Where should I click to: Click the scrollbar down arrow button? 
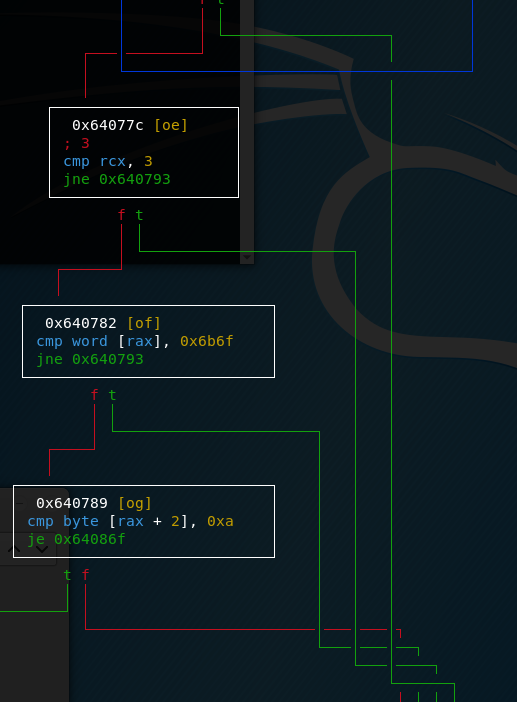pyautogui.click(x=247, y=257)
